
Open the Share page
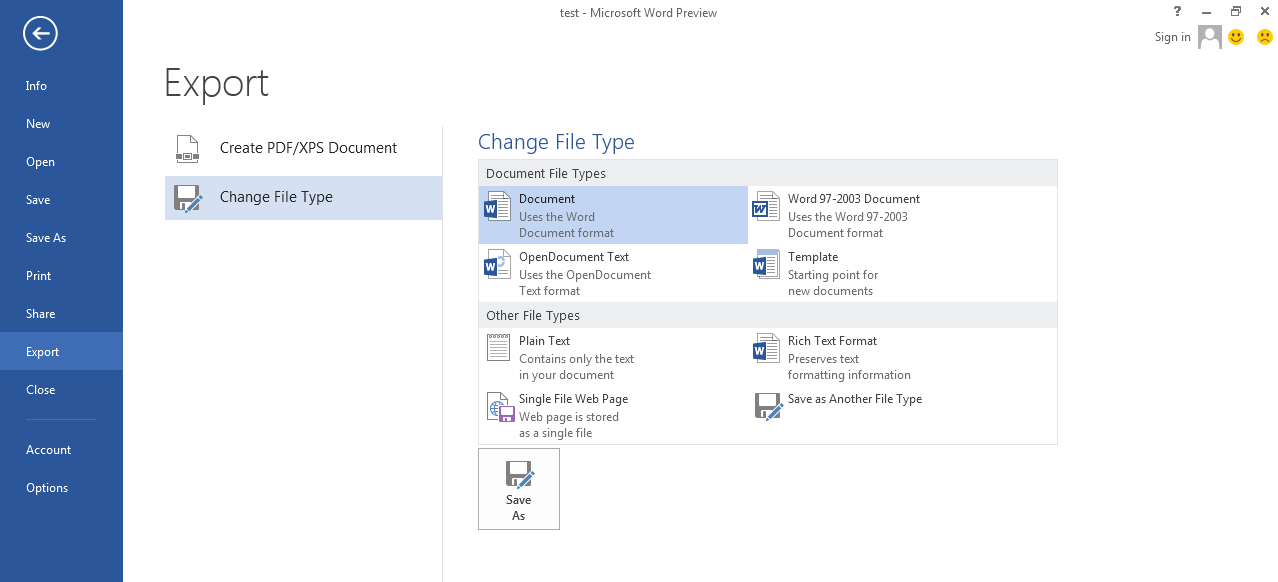(x=61, y=314)
